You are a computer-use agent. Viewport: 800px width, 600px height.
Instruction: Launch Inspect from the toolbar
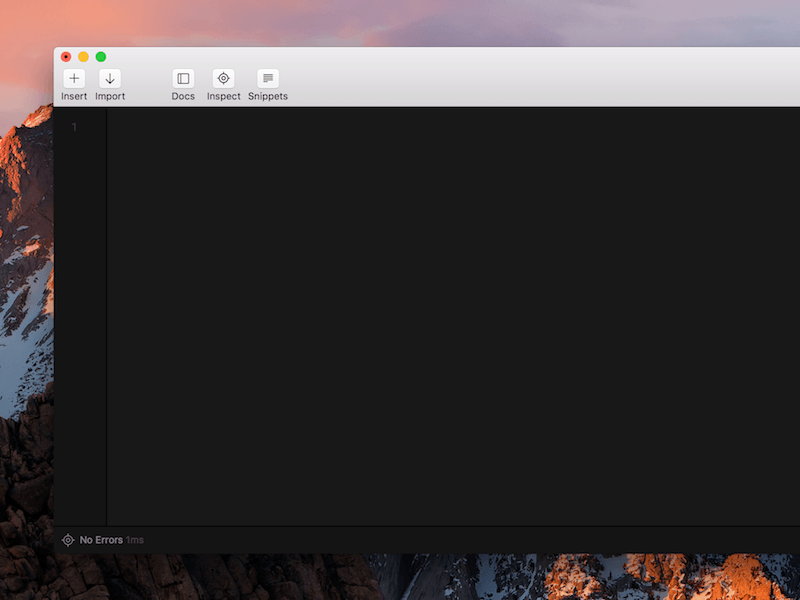tap(223, 84)
